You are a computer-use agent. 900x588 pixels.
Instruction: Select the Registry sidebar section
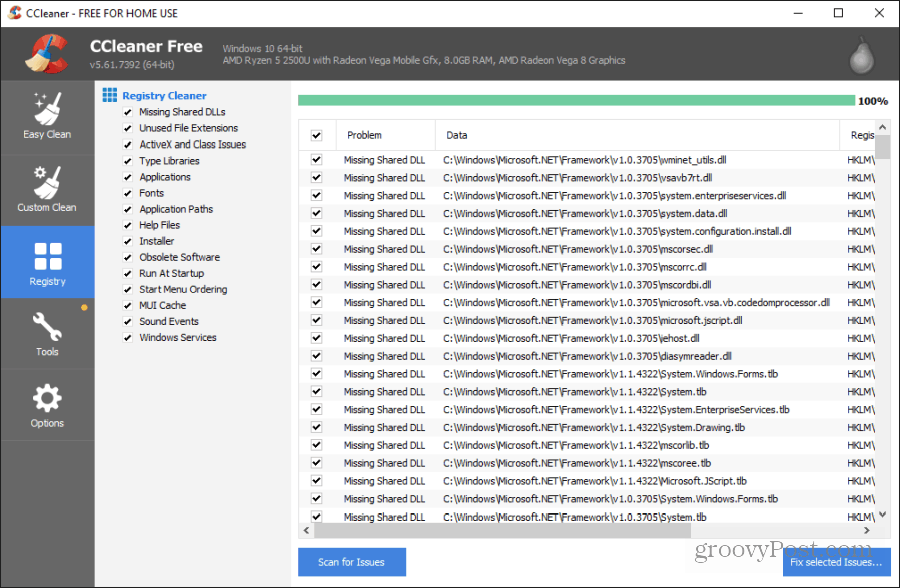[x=47, y=262]
